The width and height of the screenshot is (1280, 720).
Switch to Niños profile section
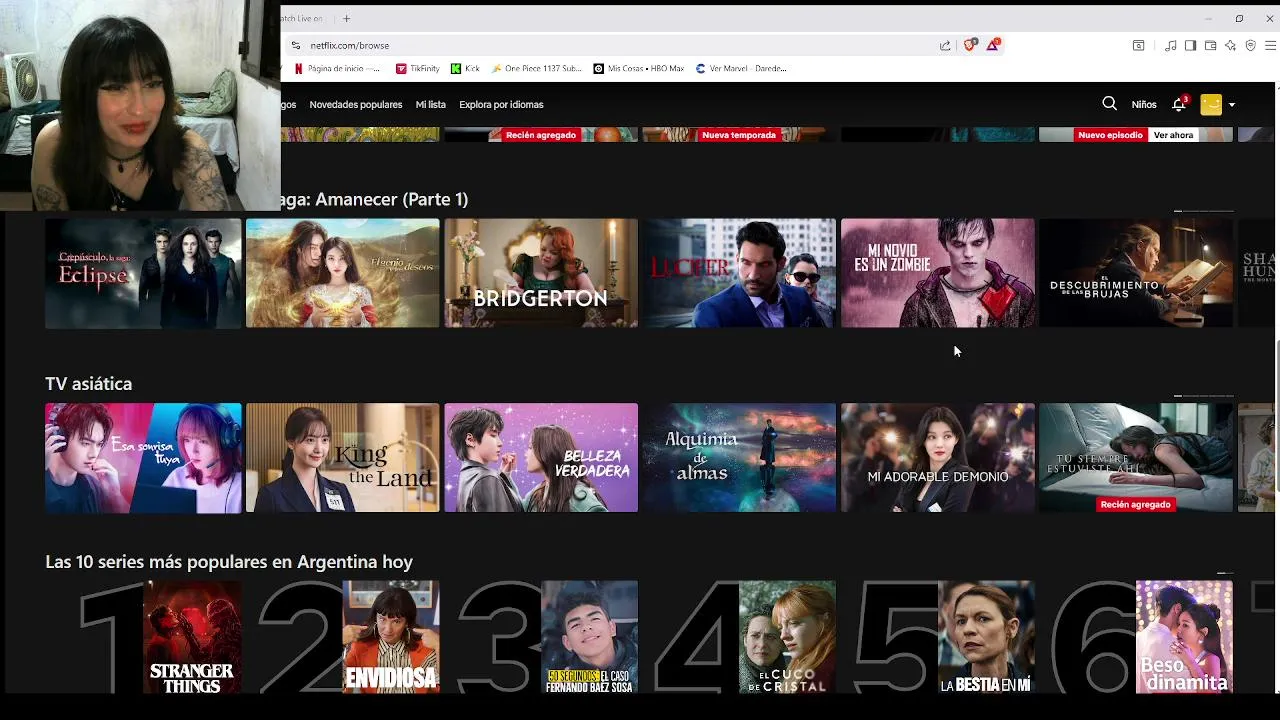click(x=1144, y=104)
